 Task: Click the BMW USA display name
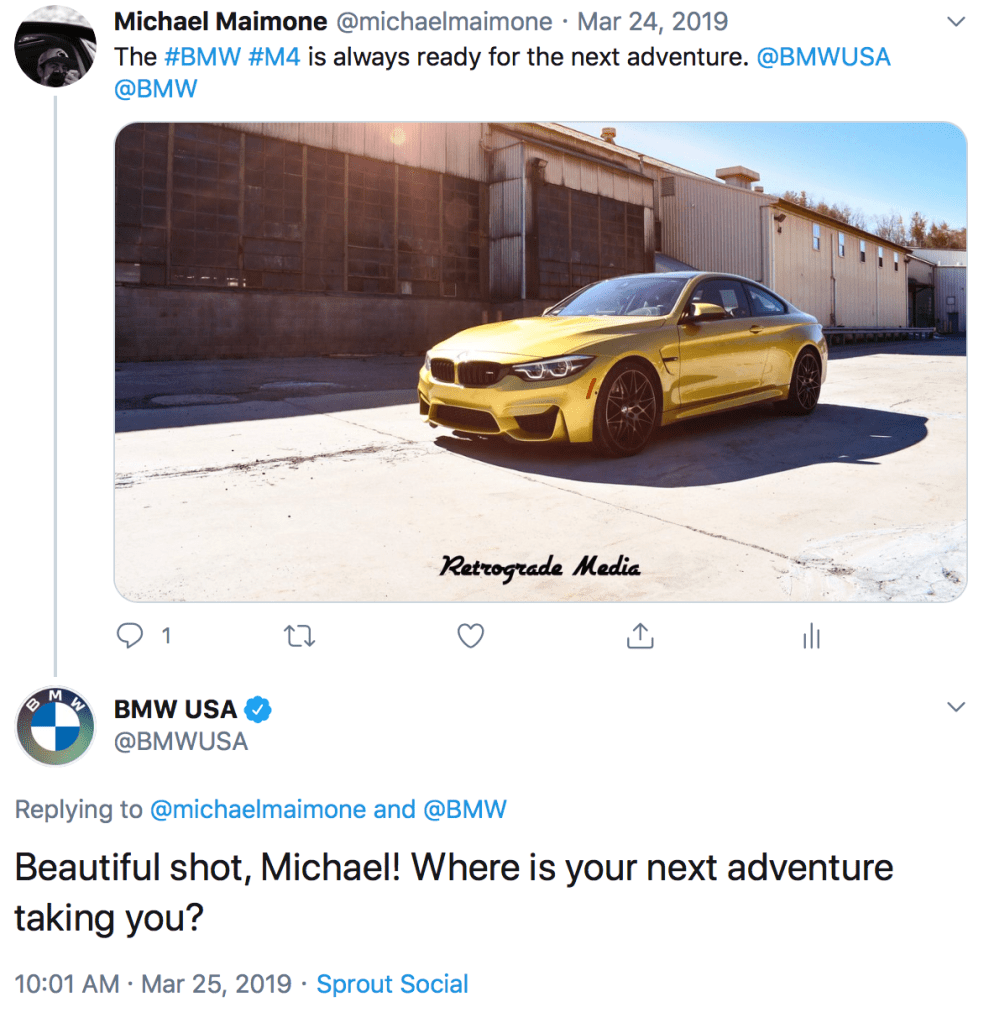point(175,710)
